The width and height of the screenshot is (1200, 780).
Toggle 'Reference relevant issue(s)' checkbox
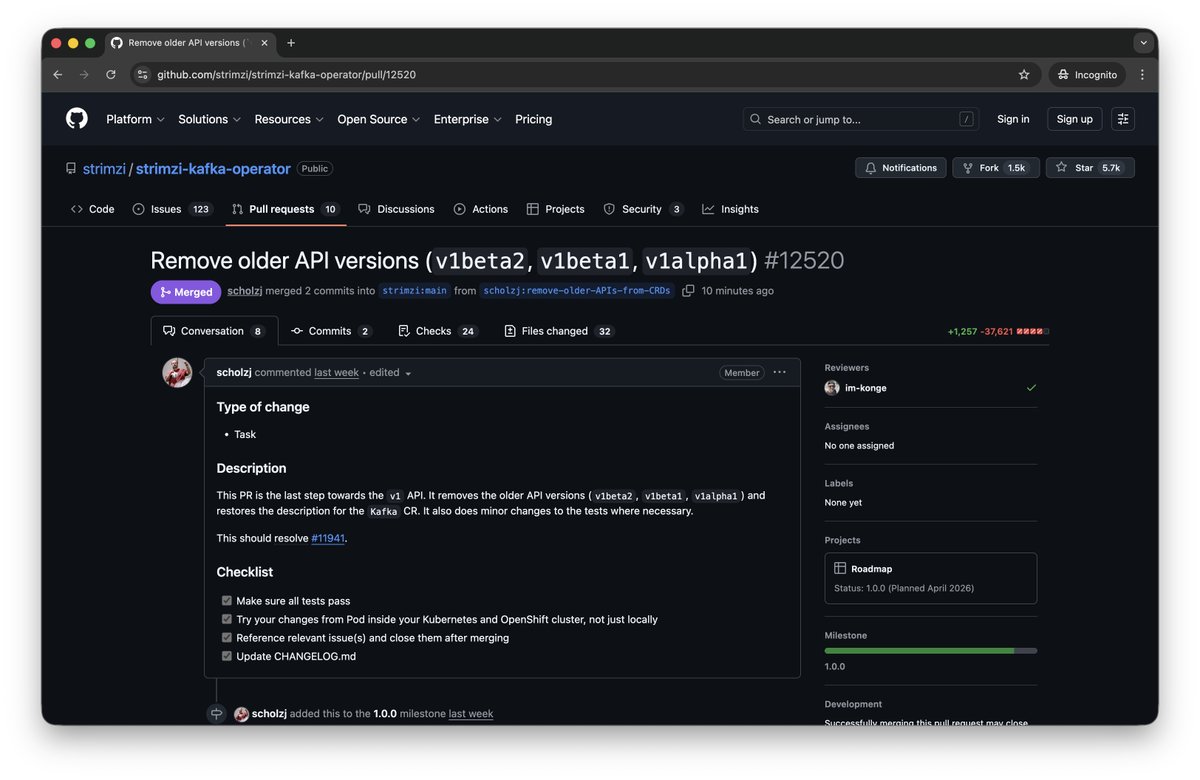[x=227, y=638]
